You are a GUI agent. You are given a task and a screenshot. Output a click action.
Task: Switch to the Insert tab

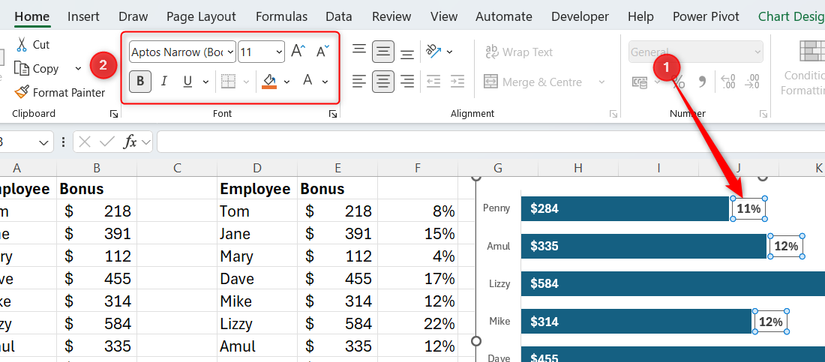click(x=83, y=16)
